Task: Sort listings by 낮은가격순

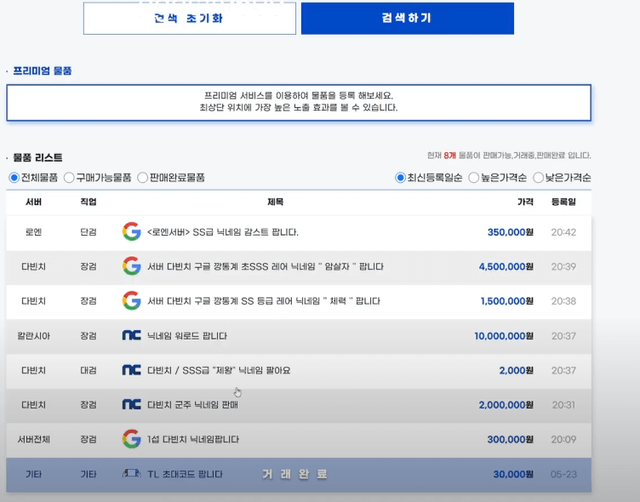Action: pos(538,177)
